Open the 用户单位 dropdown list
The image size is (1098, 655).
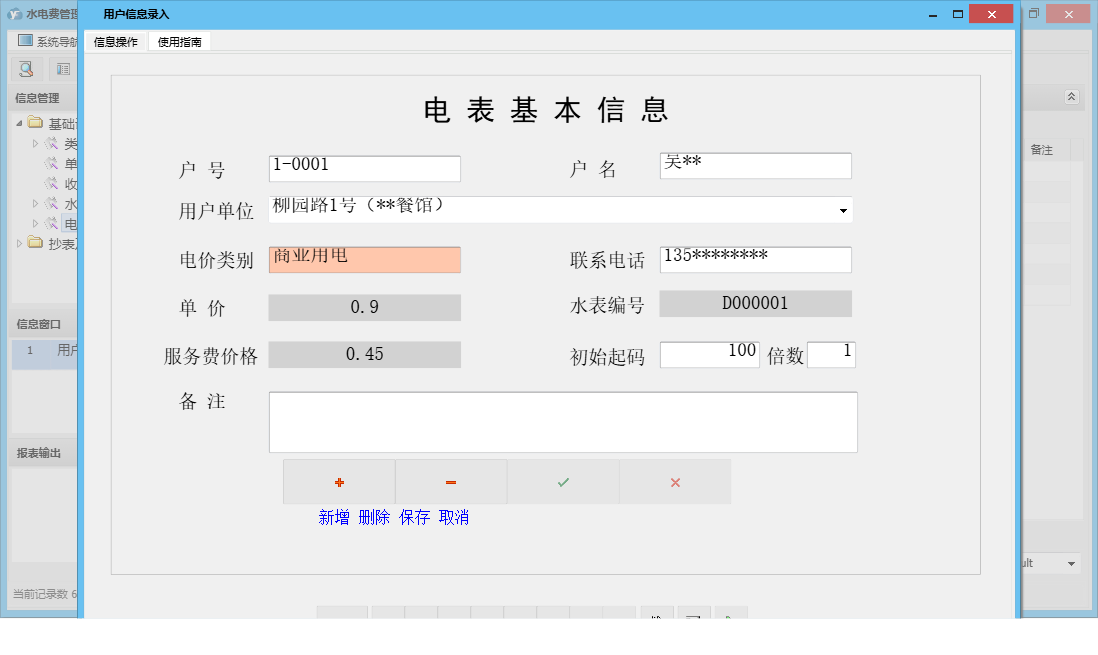[845, 210]
